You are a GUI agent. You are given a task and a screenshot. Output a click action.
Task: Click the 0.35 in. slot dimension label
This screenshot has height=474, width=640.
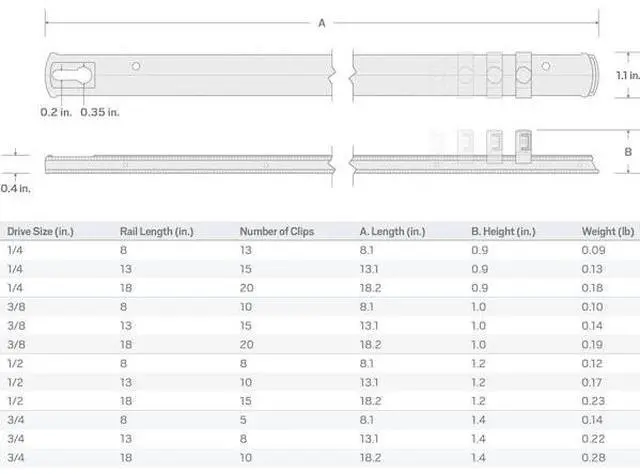coord(100,111)
